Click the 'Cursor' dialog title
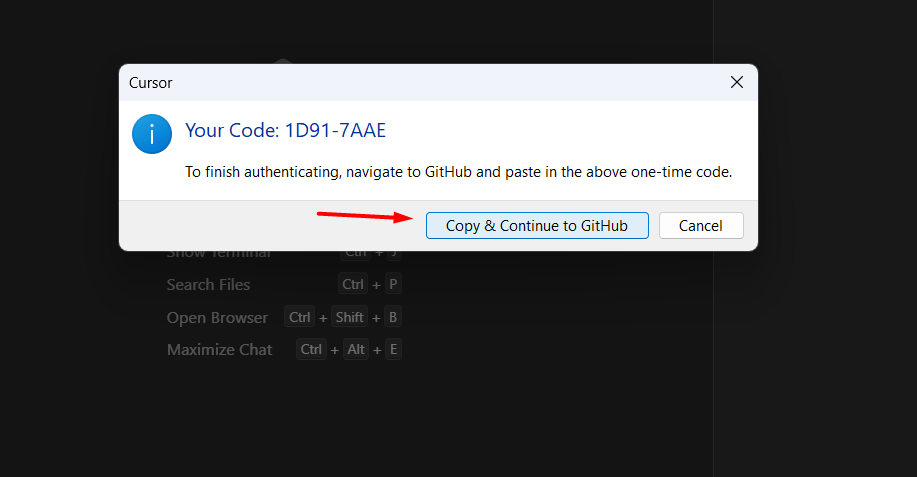This screenshot has width=917, height=477. [x=150, y=83]
